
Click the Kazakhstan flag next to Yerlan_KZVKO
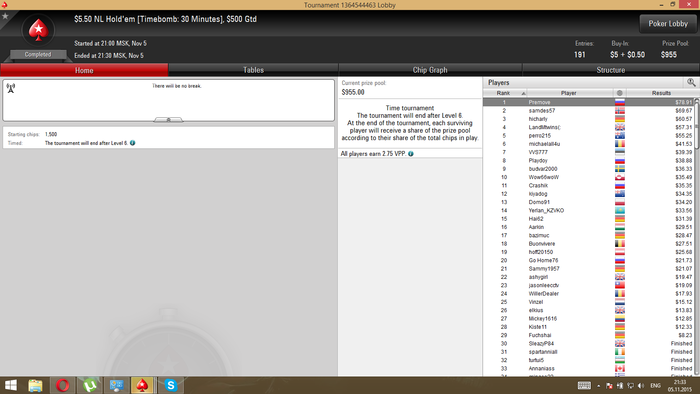[620, 210]
